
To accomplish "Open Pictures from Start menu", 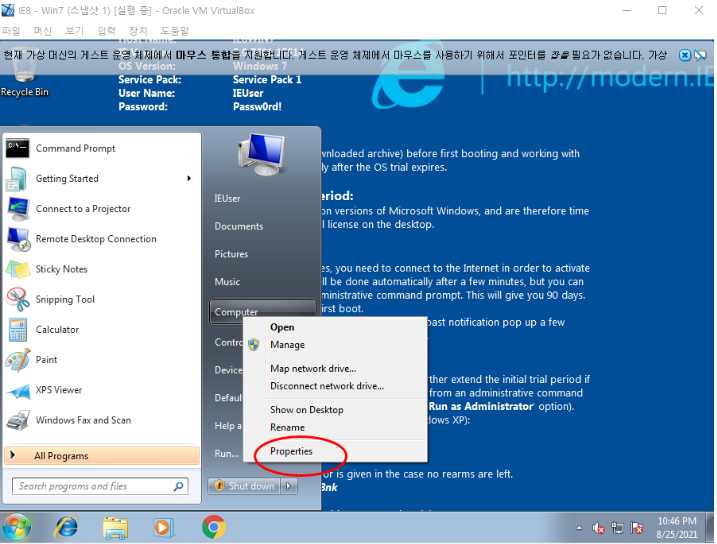I will [231, 254].
